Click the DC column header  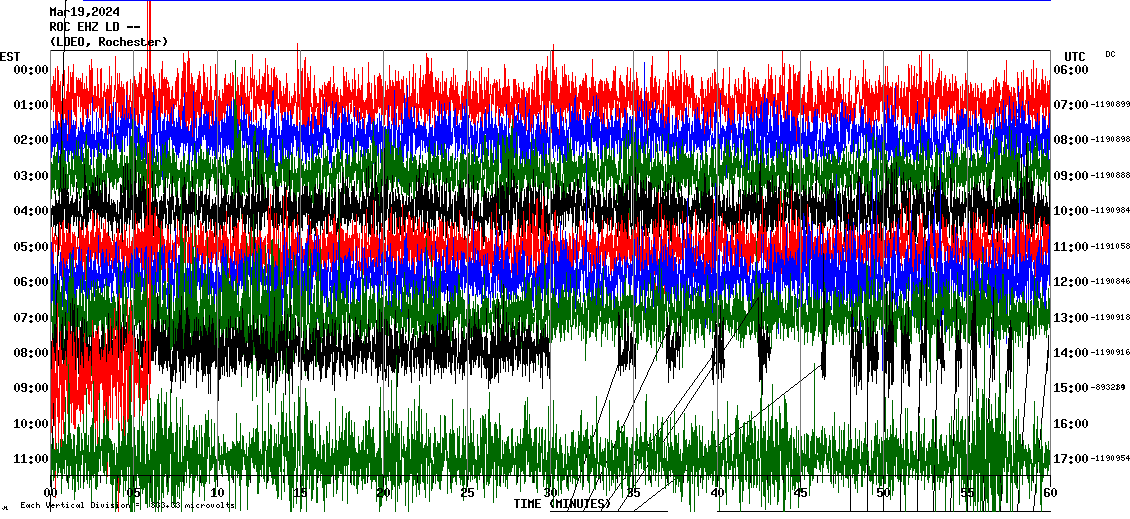pos(1110,54)
